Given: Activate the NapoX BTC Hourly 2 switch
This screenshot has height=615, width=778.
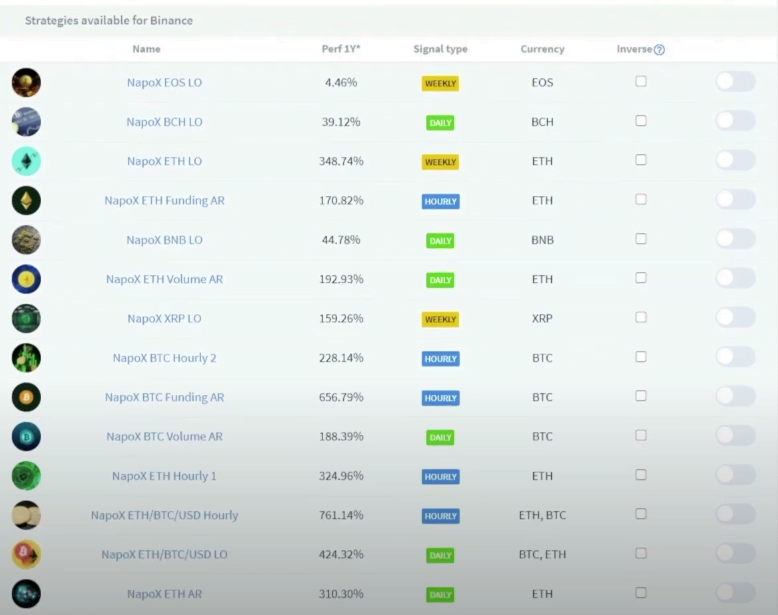Looking at the screenshot, I should coord(735,357).
